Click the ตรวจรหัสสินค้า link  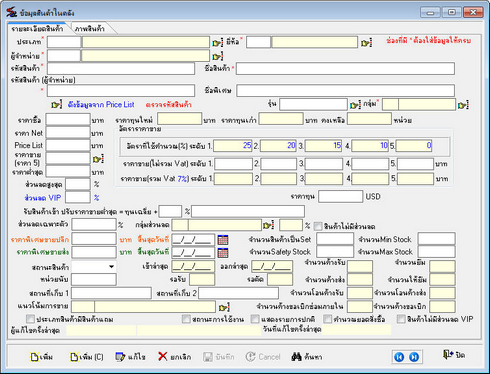pyautogui.click(x=169, y=105)
